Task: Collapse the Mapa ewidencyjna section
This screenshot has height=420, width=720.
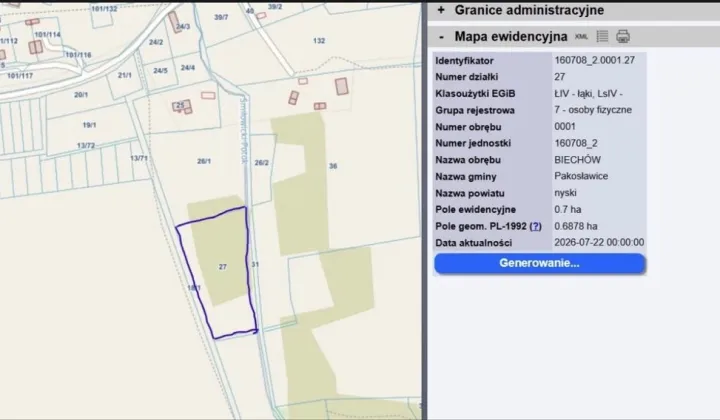Action: pyautogui.click(x=441, y=37)
